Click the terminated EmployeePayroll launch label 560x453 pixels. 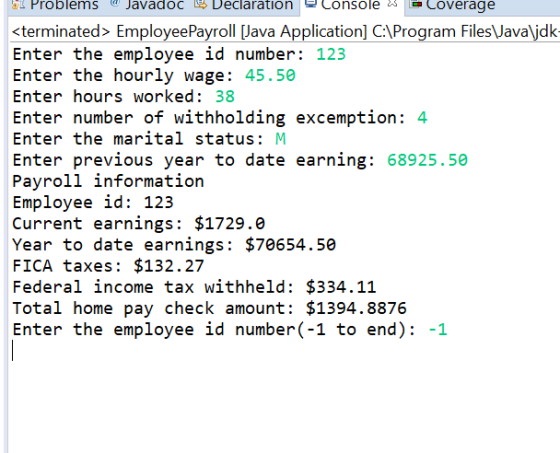[285, 31]
